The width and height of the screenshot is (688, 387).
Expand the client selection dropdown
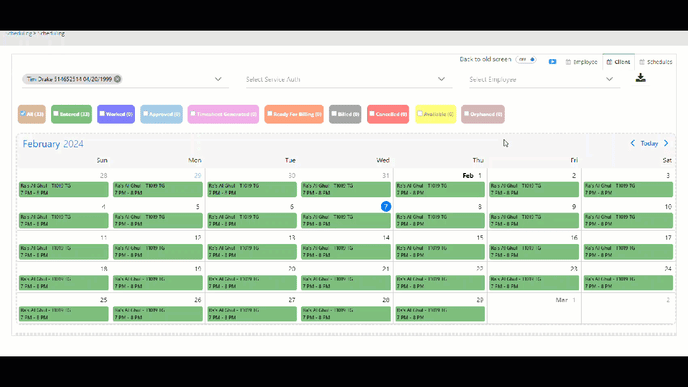(x=218, y=79)
